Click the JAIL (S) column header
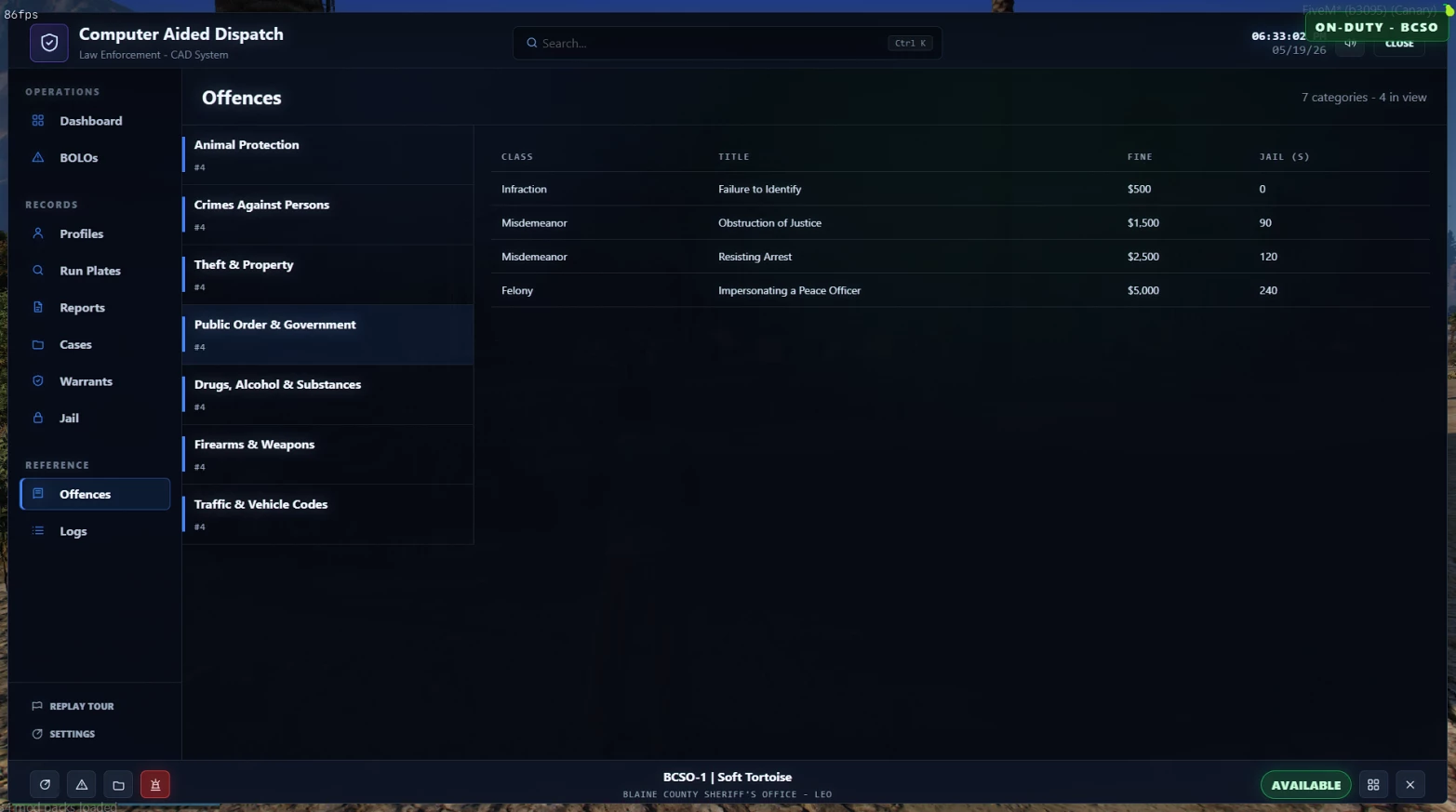This screenshot has height=812, width=1456. pos(1284,156)
